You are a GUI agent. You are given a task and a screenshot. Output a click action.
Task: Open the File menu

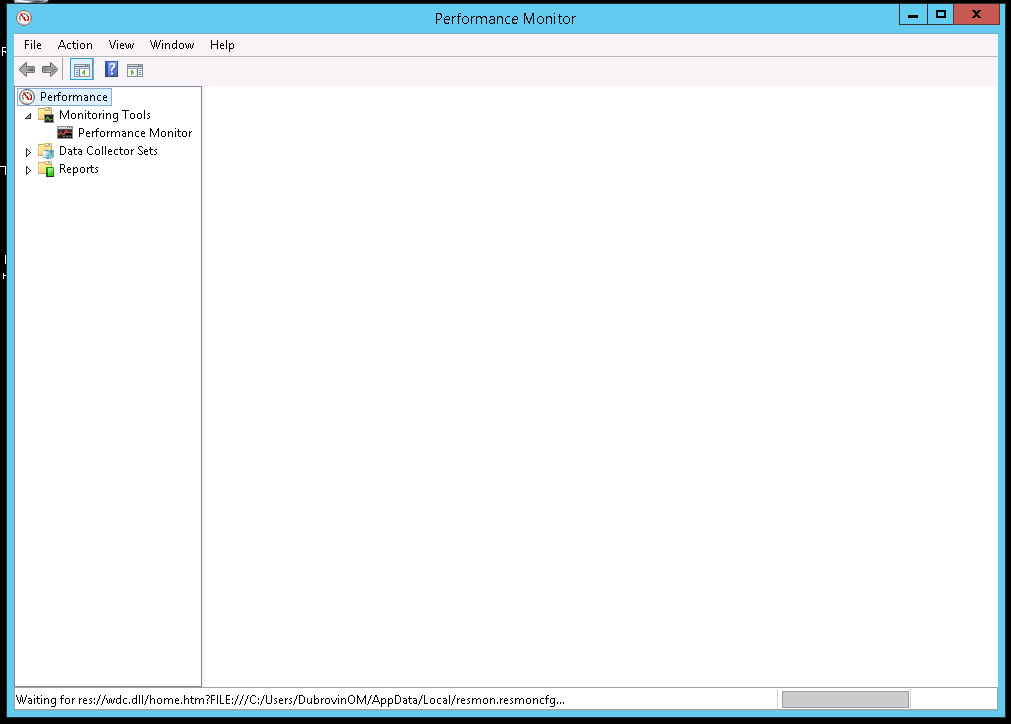point(33,44)
